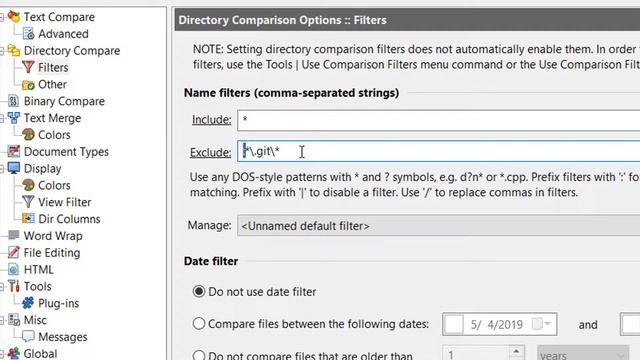Click the Plug-ins puzzle icon
Image resolution: width=640 pixels, height=360 pixels.
point(28,303)
